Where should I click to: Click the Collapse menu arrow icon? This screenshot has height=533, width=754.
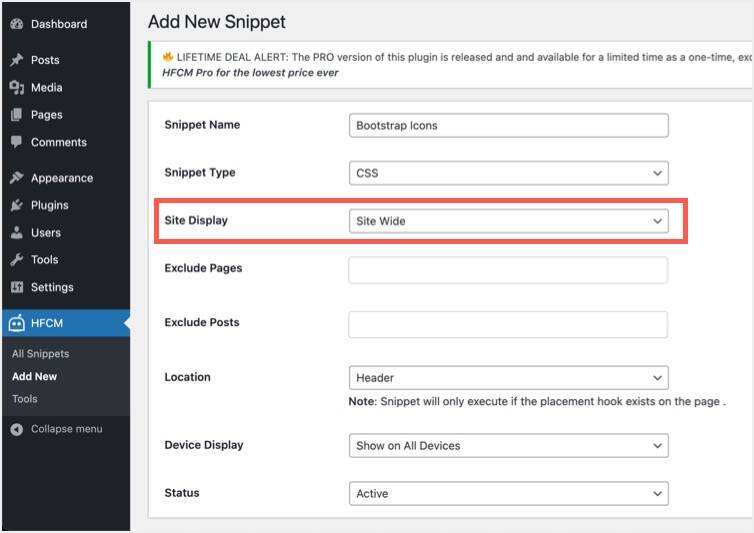(x=17, y=429)
